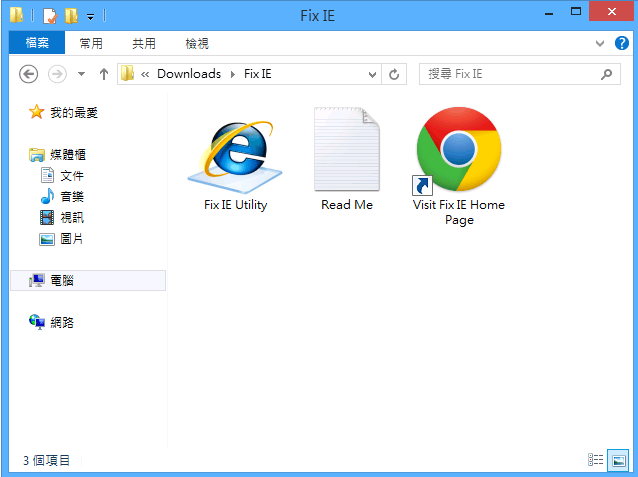Click the folder system icon in the title bar

pyautogui.click(x=16, y=15)
